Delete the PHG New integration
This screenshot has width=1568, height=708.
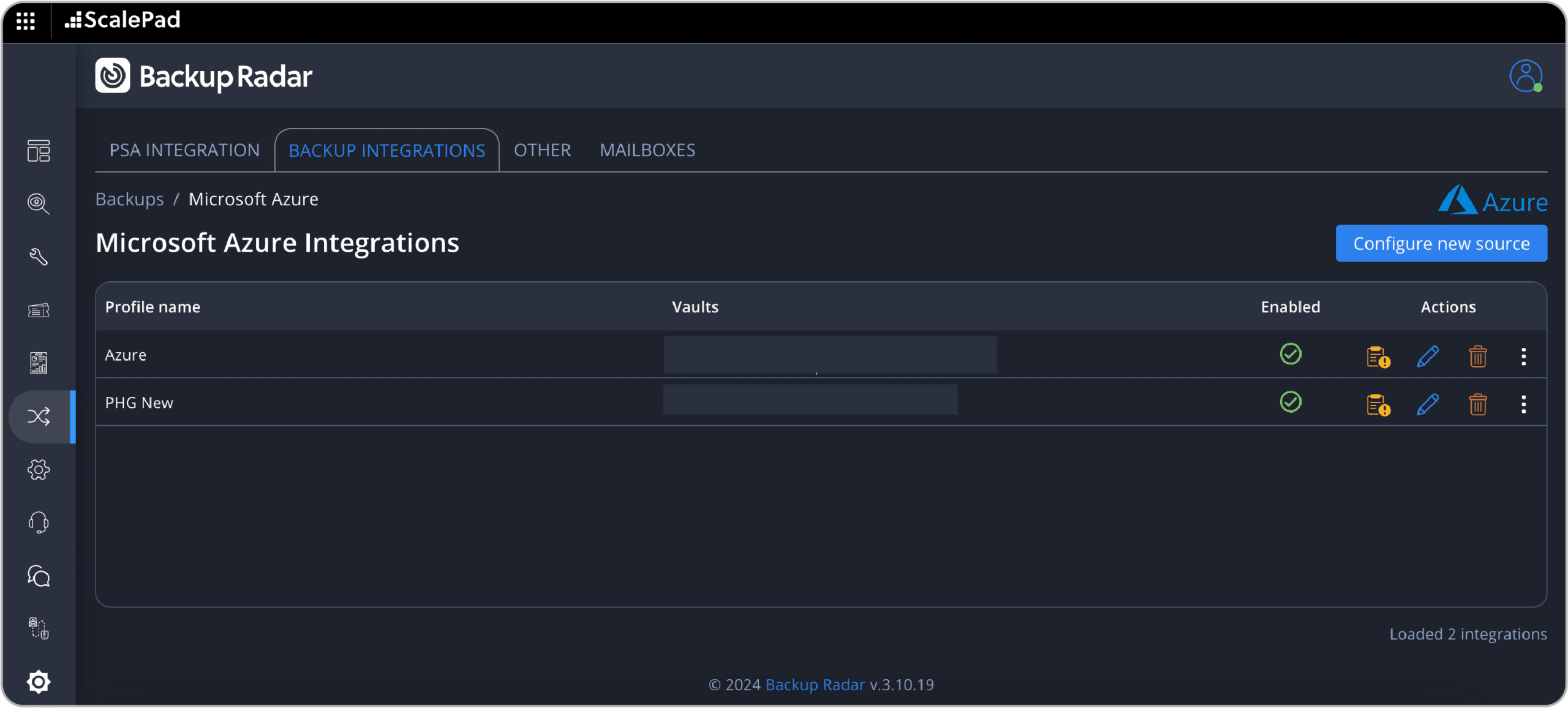[1478, 404]
